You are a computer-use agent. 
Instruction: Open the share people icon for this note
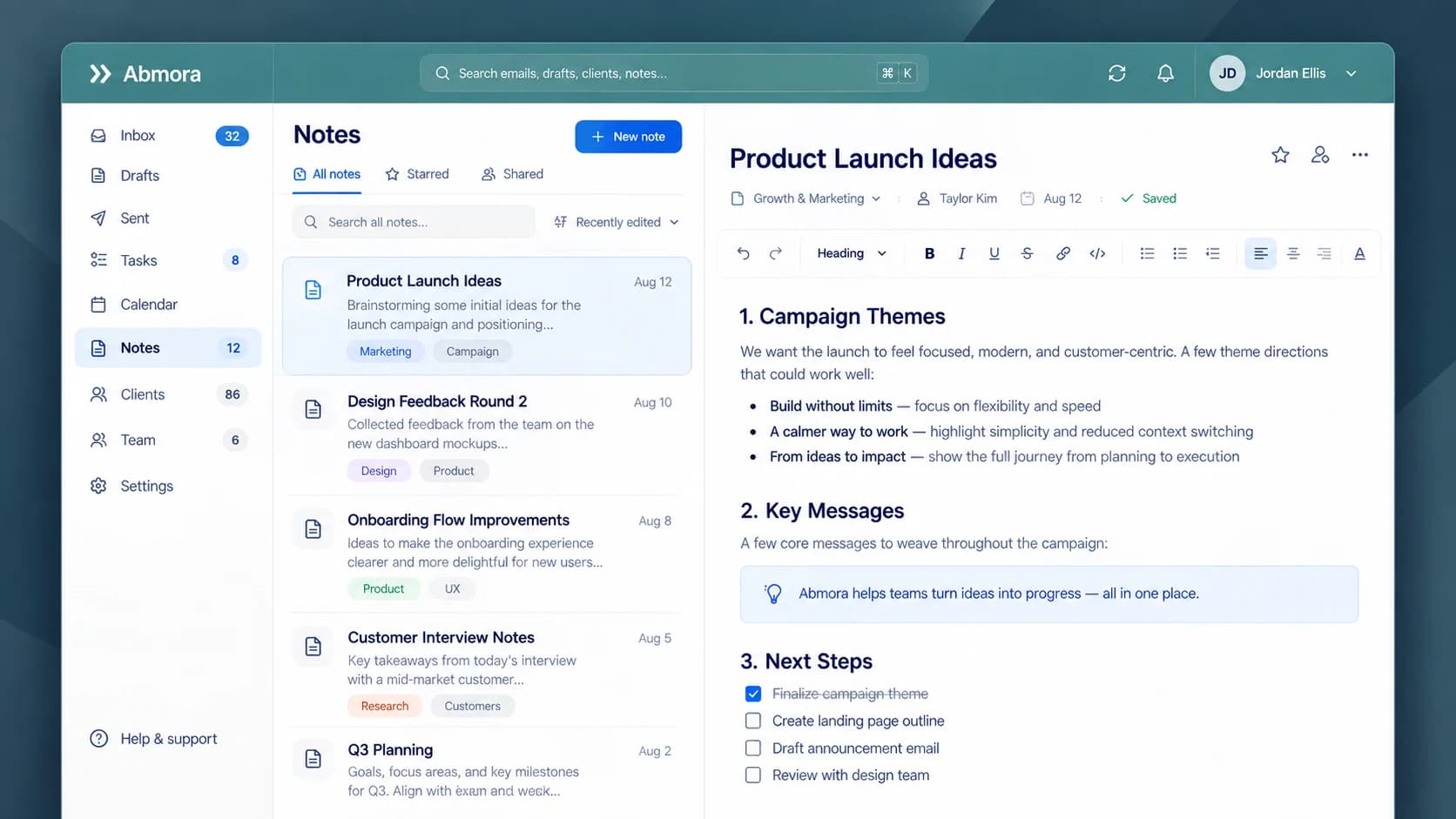[x=1320, y=155]
